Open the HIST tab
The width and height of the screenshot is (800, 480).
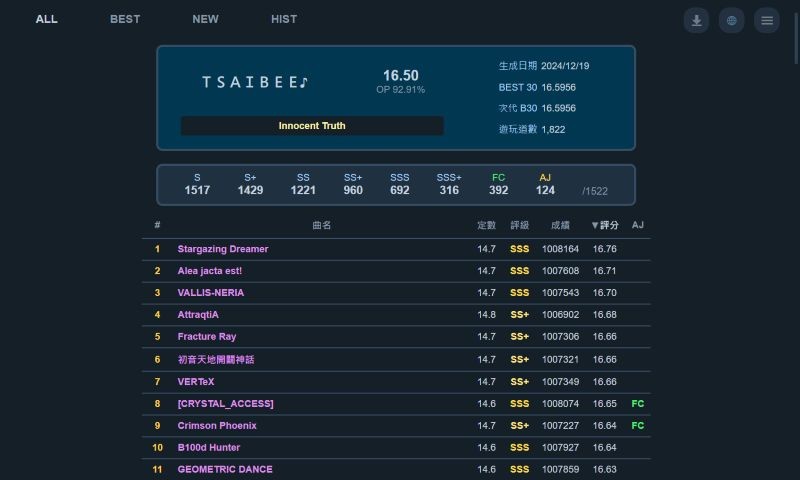tap(284, 19)
